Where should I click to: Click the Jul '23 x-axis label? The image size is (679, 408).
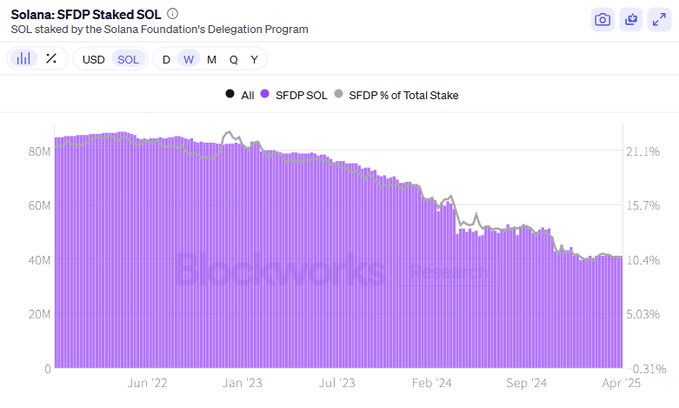click(337, 383)
